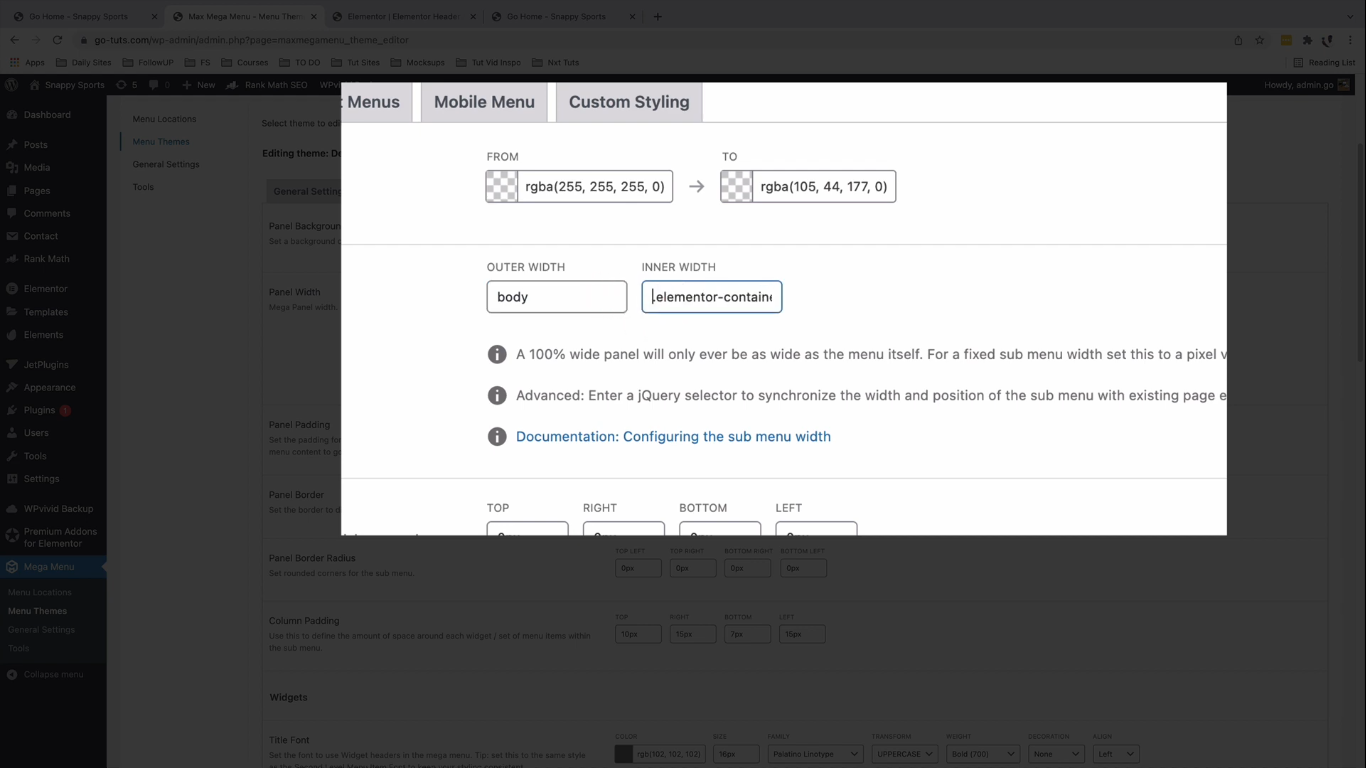The image size is (1366, 768).
Task: Click the browser address bar URL
Action: pyautogui.click(x=251, y=40)
